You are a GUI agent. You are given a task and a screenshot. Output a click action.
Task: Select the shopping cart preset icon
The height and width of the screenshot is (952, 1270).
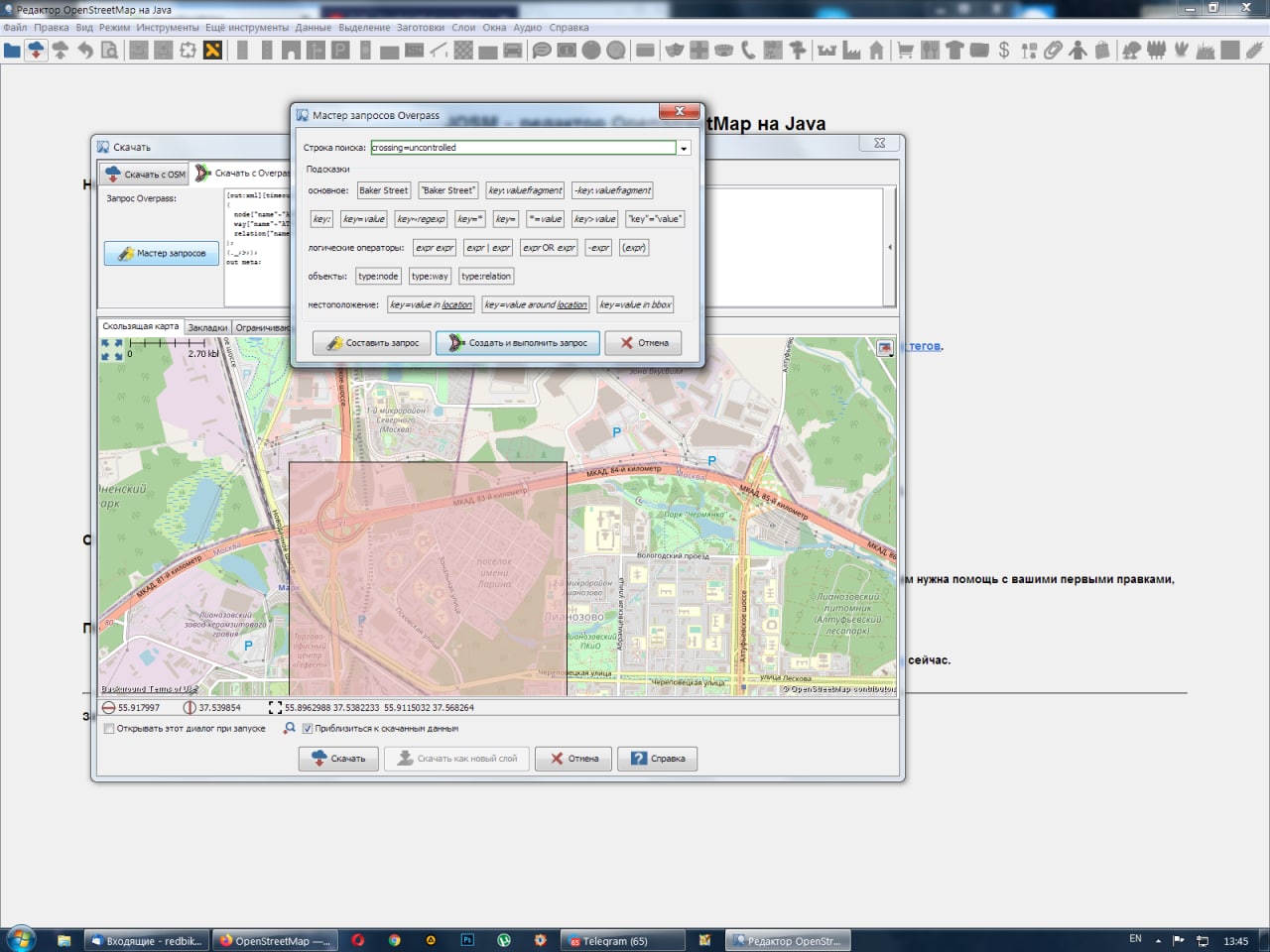[x=905, y=50]
